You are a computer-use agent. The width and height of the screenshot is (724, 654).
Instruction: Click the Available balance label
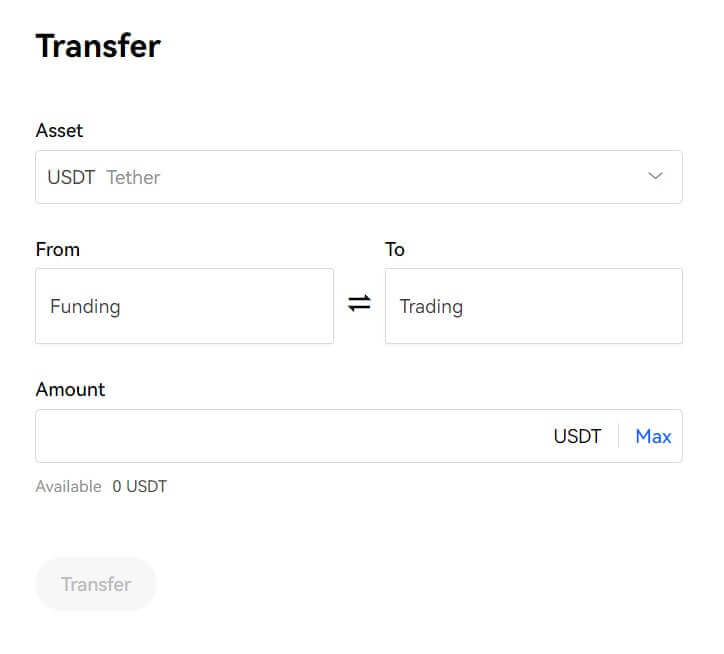68,487
